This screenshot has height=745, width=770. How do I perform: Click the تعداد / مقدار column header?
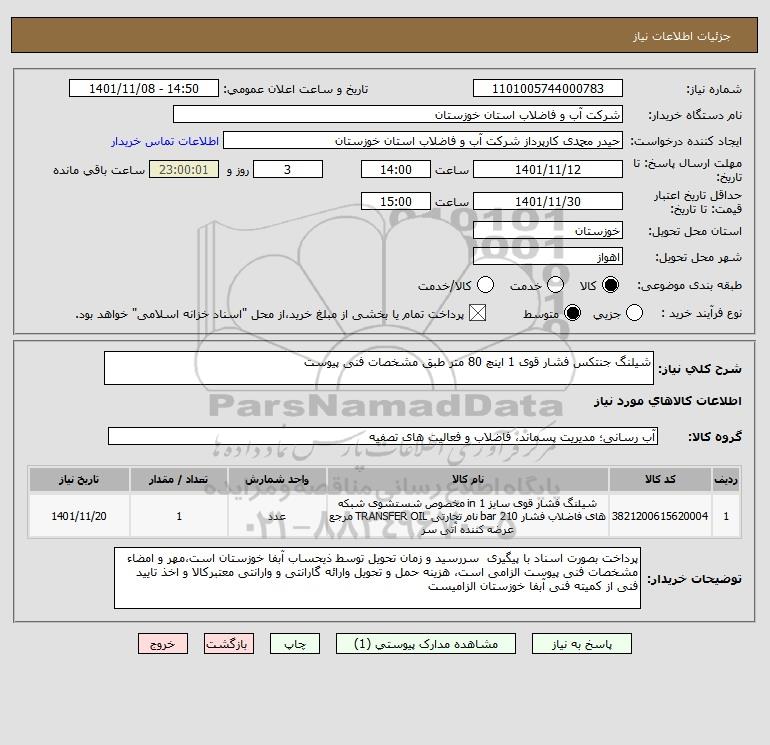179,479
